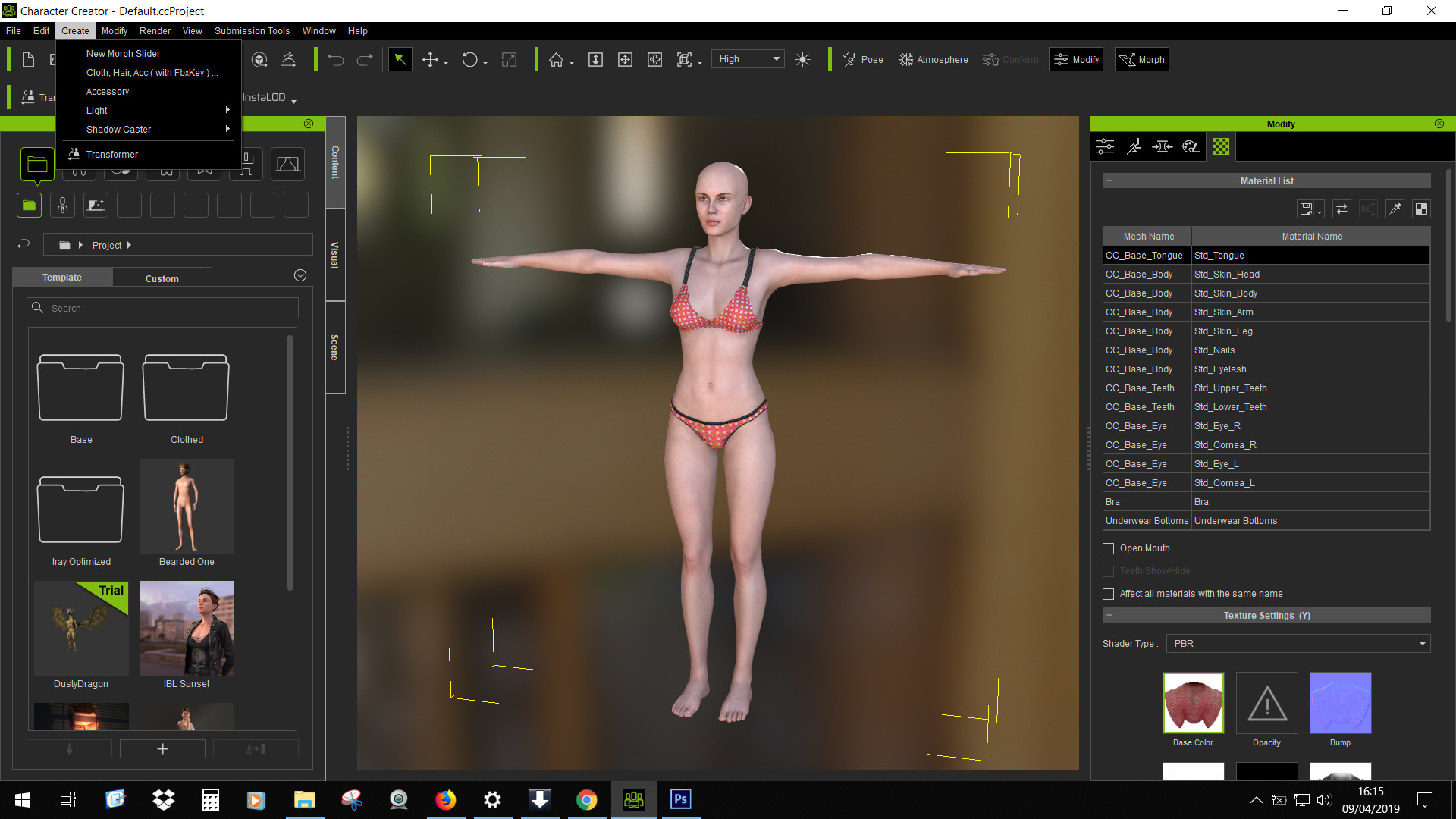
Task: Open the Modify panel sliders tab
Action: tap(1105, 146)
